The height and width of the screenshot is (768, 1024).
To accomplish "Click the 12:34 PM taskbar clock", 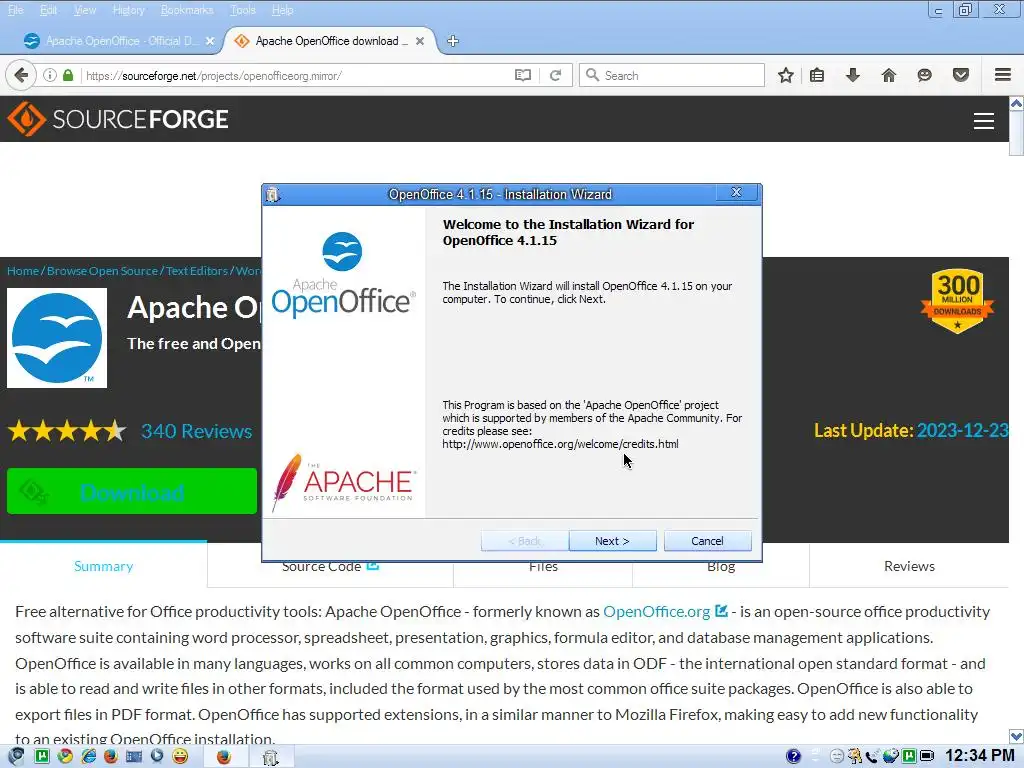I will (980, 756).
